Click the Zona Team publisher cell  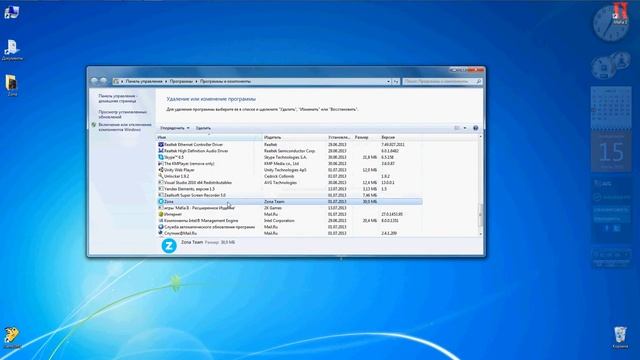point(274,202)
